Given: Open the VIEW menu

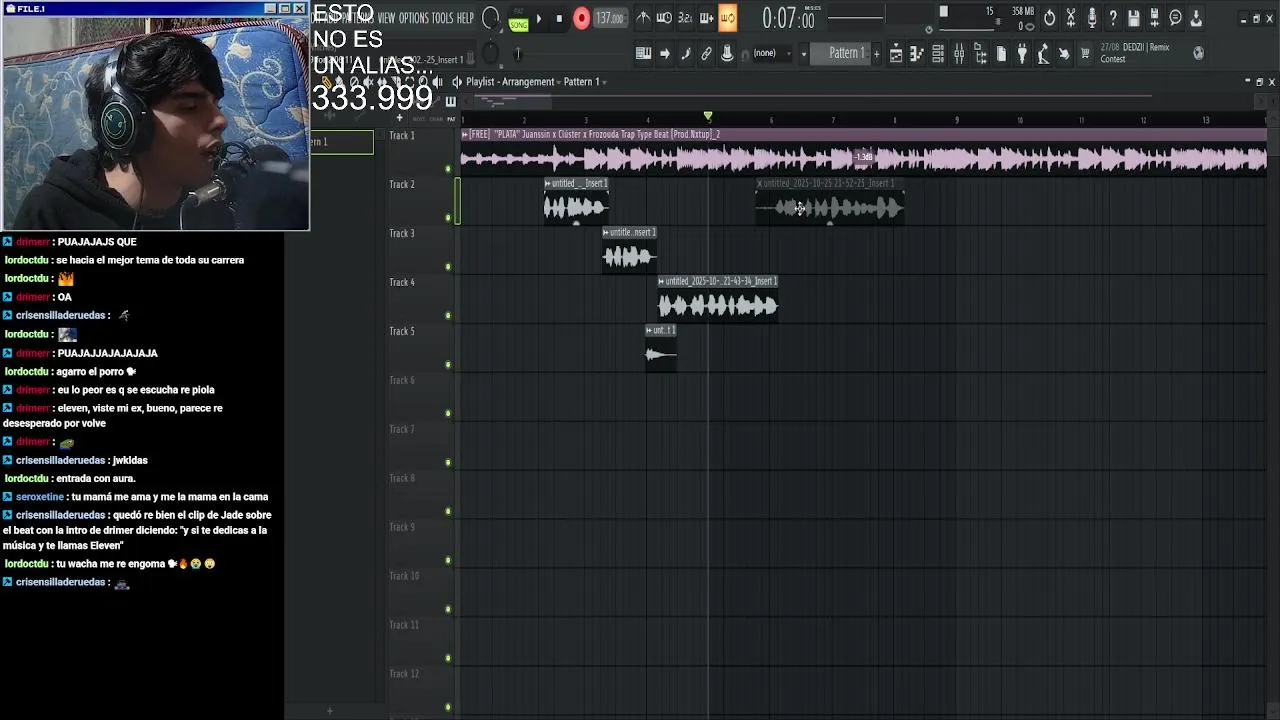Looking at the screenshot, I should tap(386, 18).
